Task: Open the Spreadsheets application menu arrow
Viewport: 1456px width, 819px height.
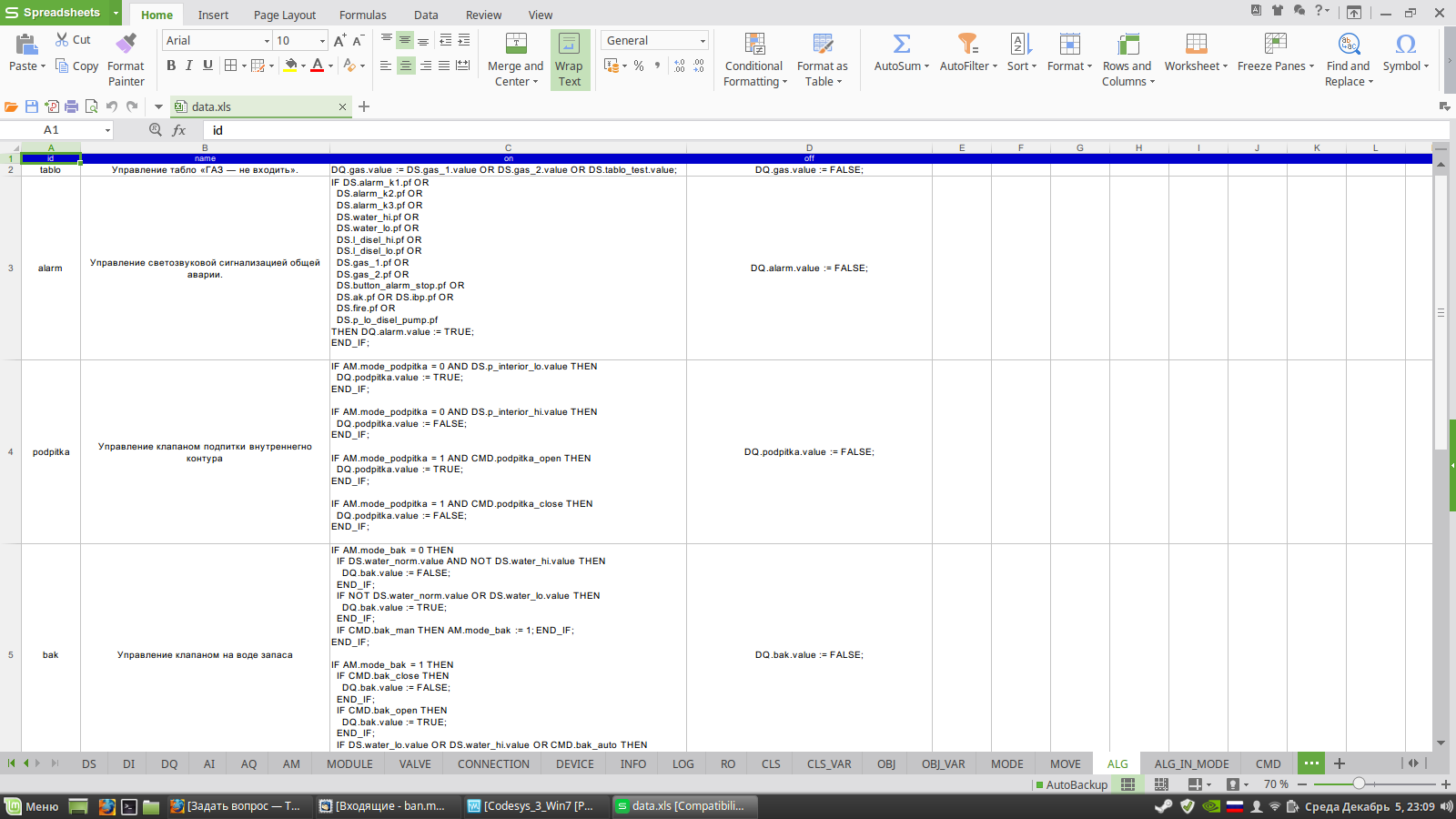Action: (116, 13)
